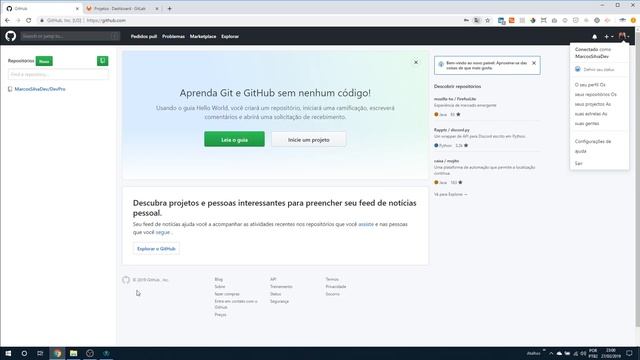Focus the Find a repository field
The height and width of the screenshot is (360, 640).
pyautogui.click(x=58, y=75)
